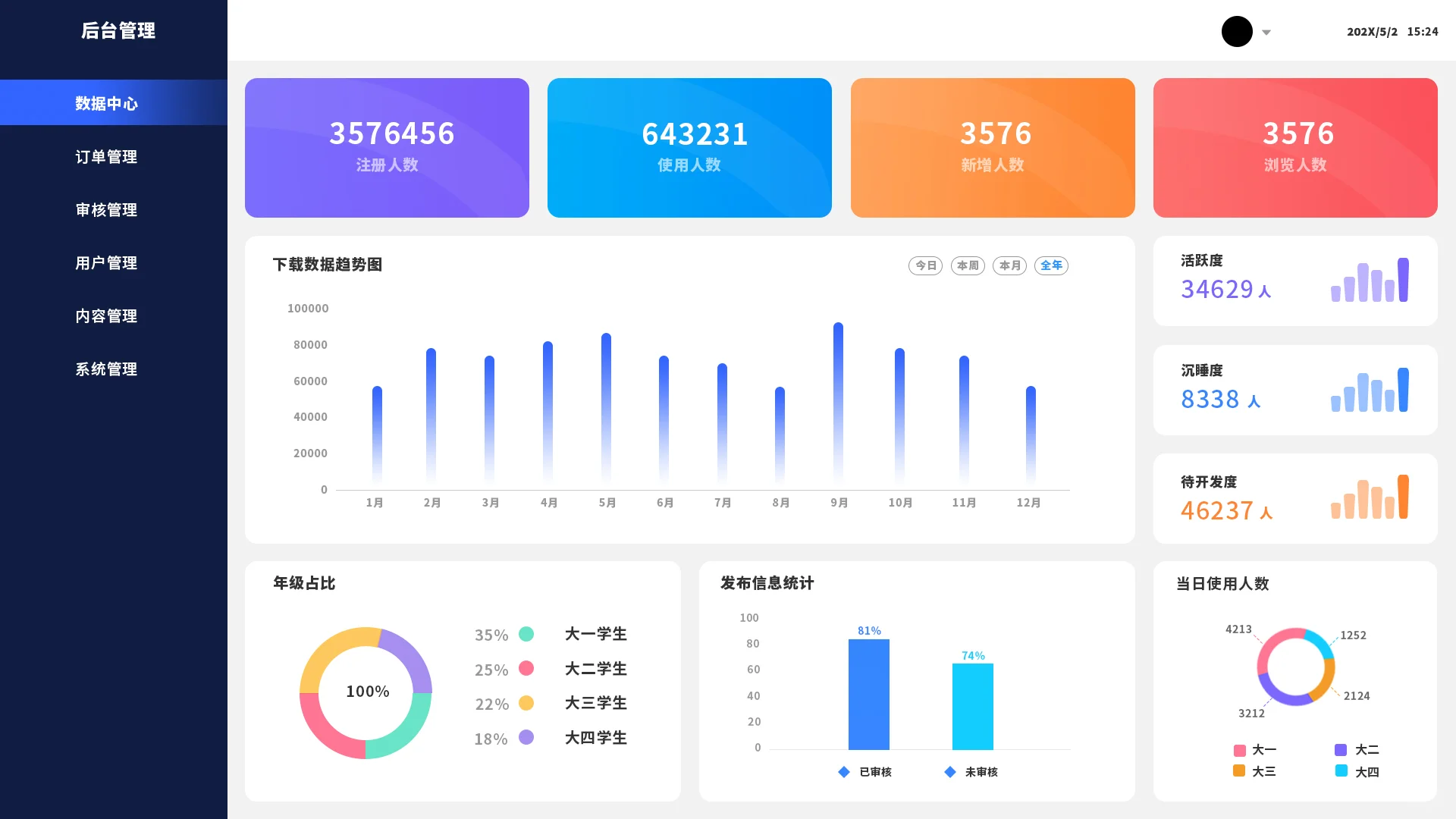Click the 81% 已审核 bar
The image size is (1456, 819).
[869, 694]
